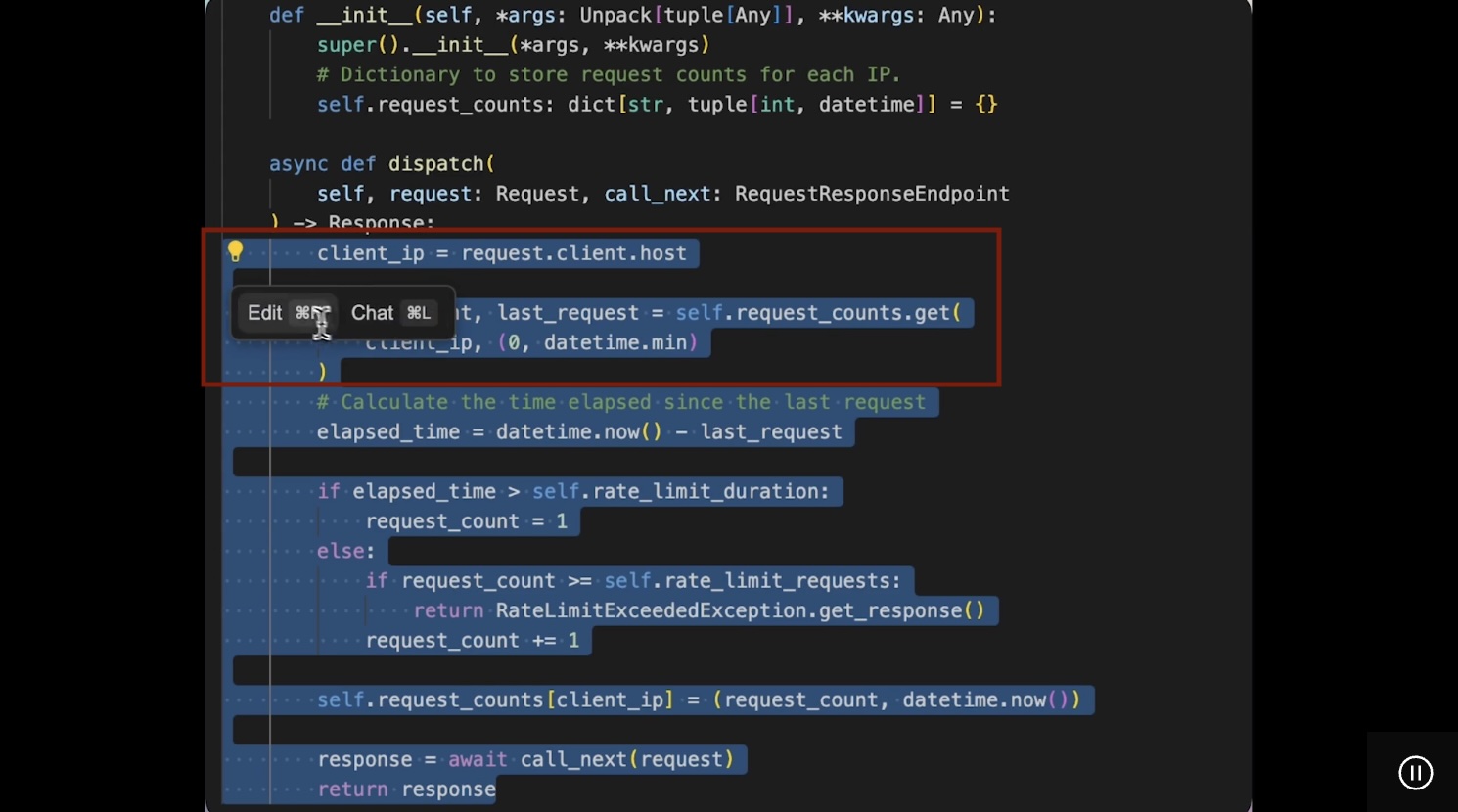This screenshot has width=1458, height=812.
Task: Pause the video with the pause button
Action: 1415,773
